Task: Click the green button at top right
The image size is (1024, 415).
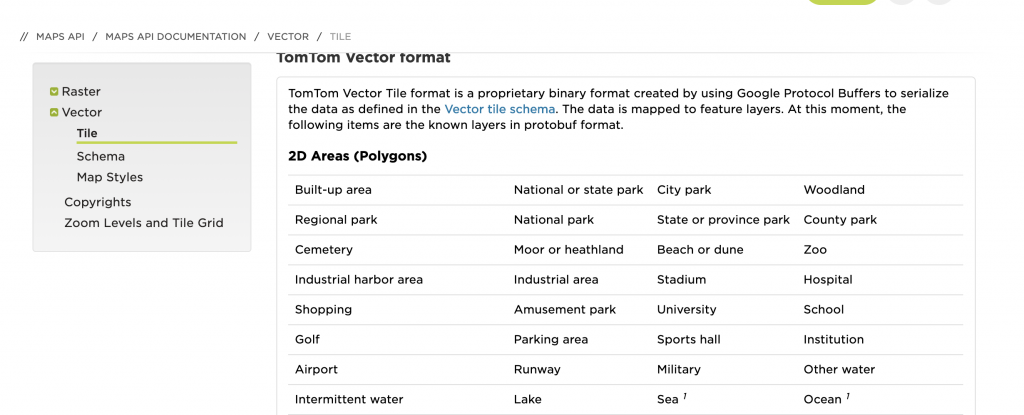Action: point(842,2)
